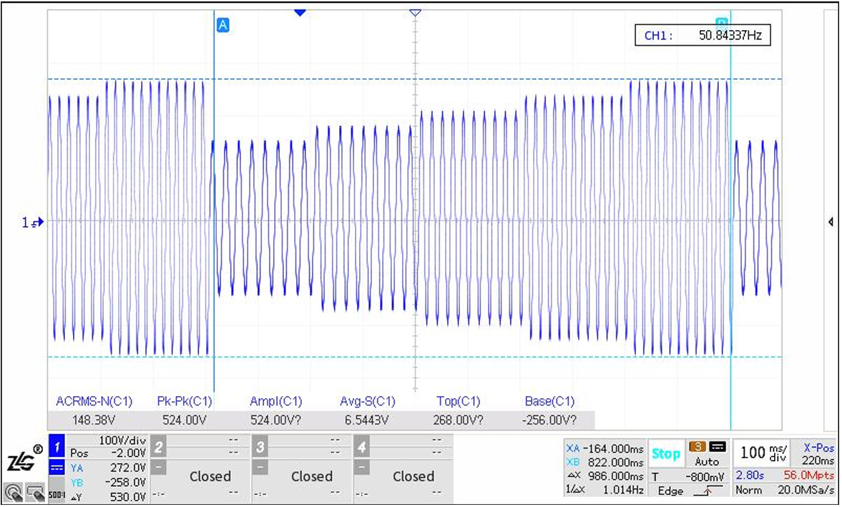Click the 500:1 probe ratio icon
Viewport: 842px width, 507px height.
pyautogui.click(x=56, y=495)
